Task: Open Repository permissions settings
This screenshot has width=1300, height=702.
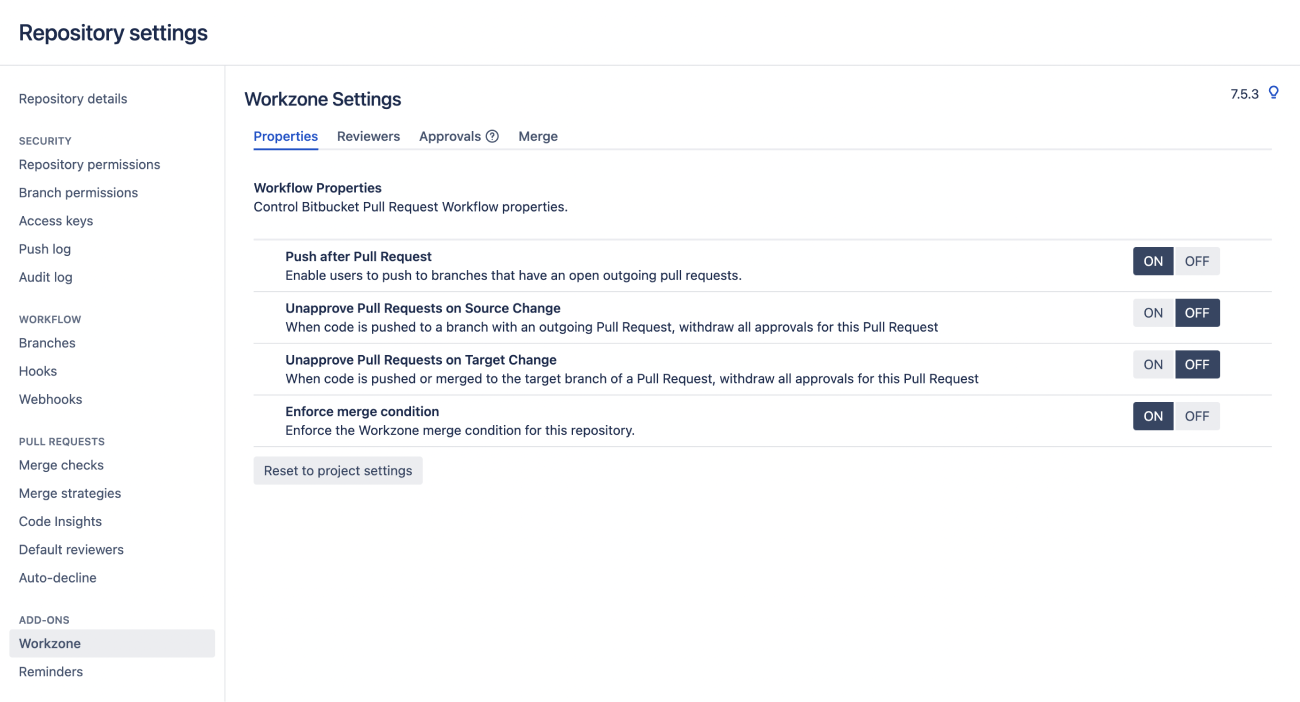Action: pyautogui.click(x=89, y=165)
